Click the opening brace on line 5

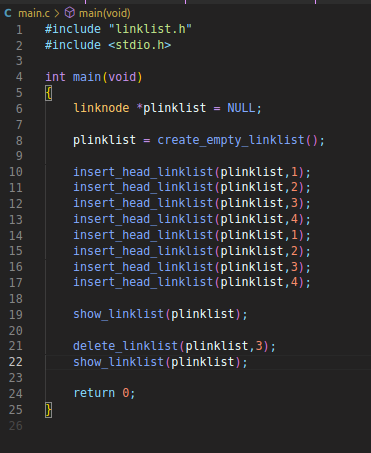(49, 93)
